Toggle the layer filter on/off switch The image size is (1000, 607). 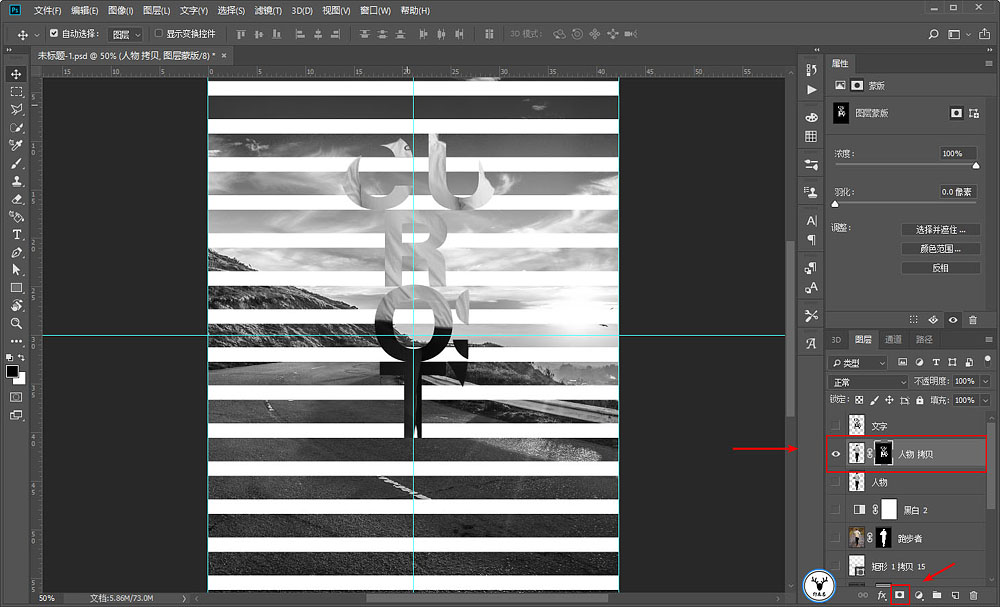[987, 362]
